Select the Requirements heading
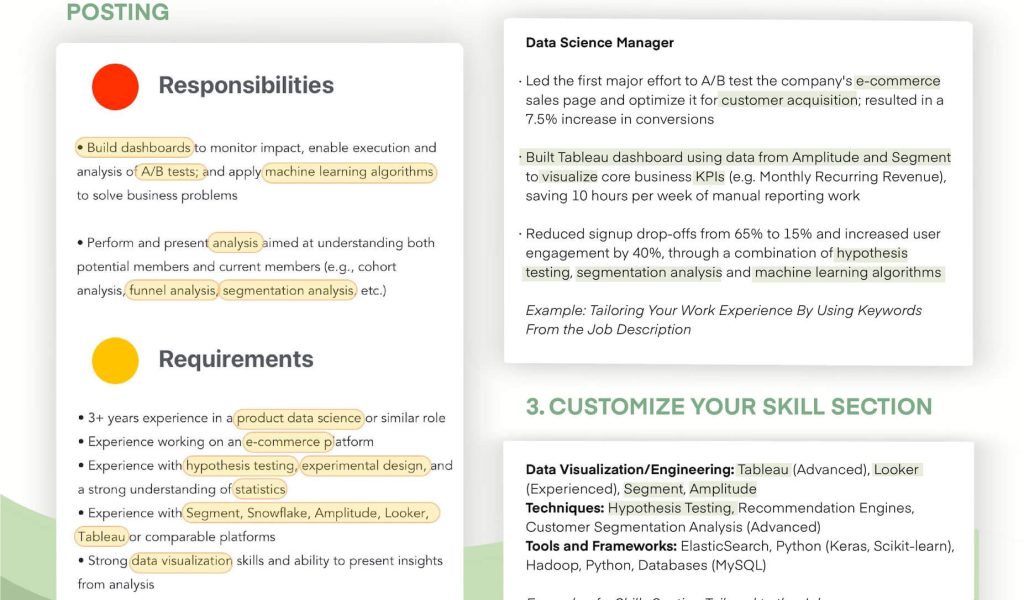Viewport: 1024px width, 600px height. point(236,360)
